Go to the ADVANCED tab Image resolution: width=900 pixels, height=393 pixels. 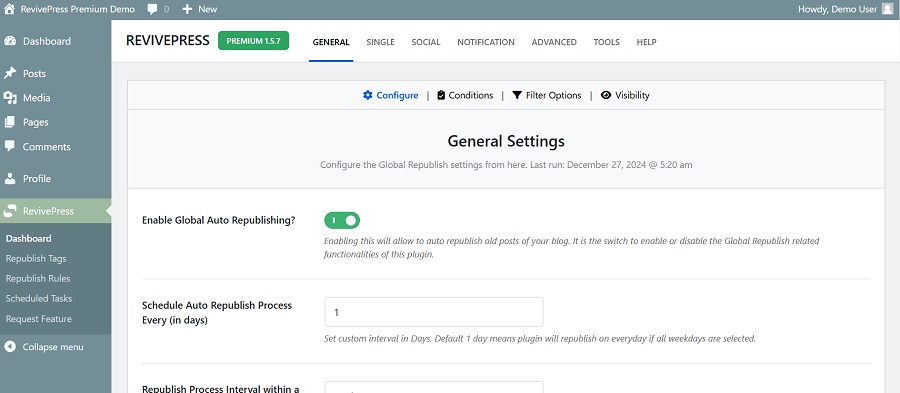tap(554, 42)
